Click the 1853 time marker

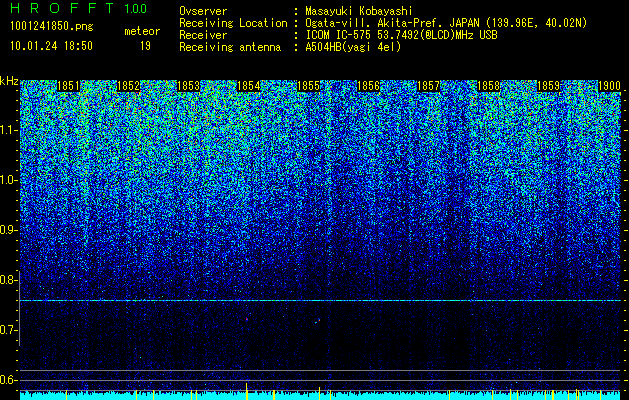pyautogui.click(x=189, y=86)
